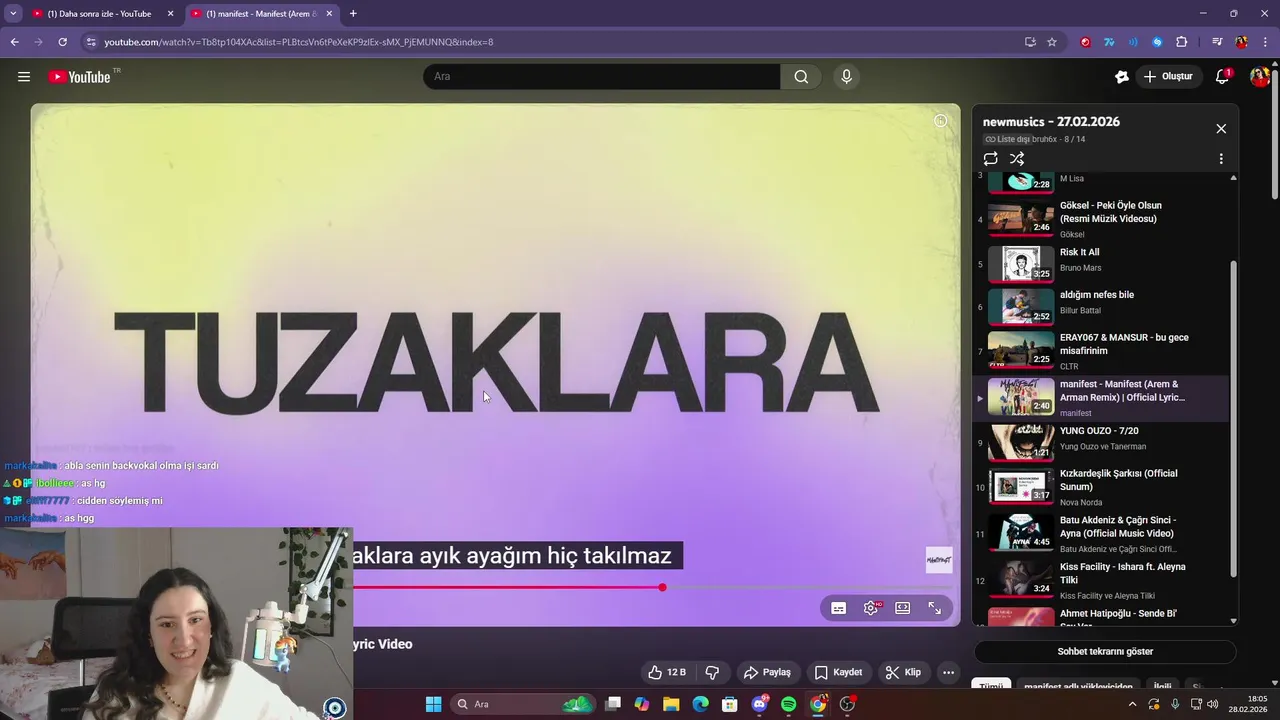
Task: Bookmark this page with the star
Action: [x=1052, y=42]
